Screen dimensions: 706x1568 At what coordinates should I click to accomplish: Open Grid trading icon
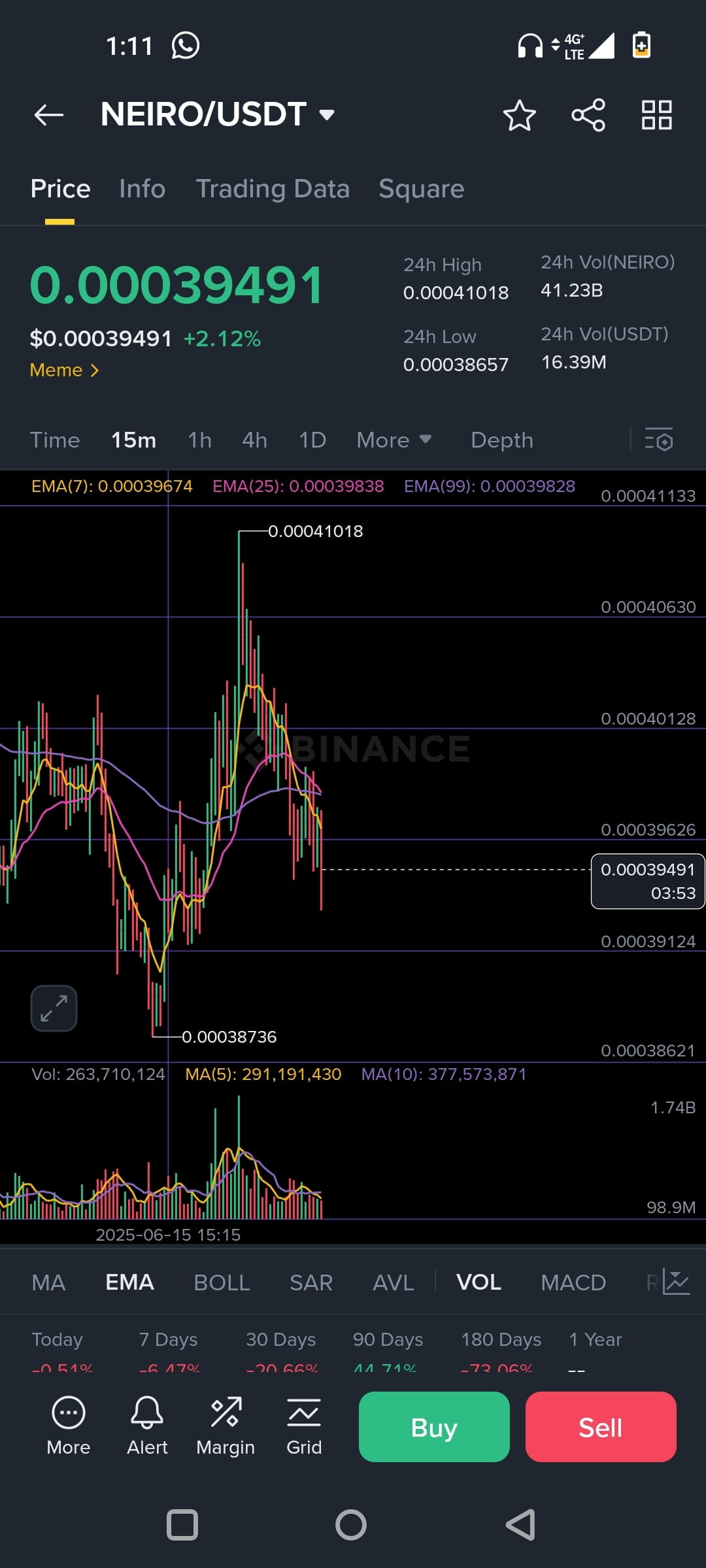click(304, 1426)
